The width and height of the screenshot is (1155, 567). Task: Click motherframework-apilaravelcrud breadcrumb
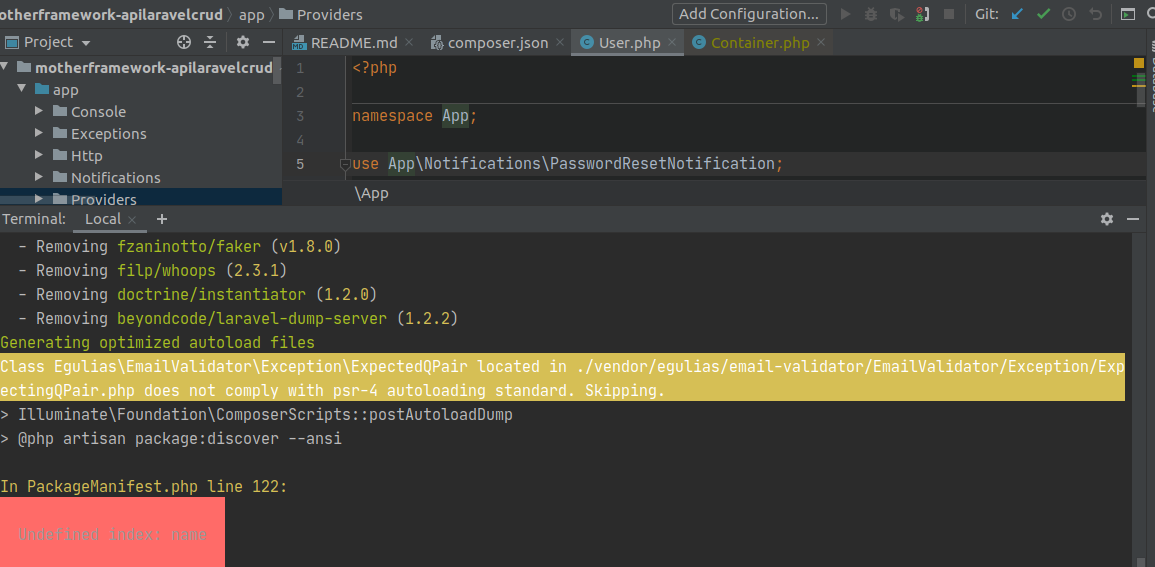pyautogui.click(x=111, y=15)
